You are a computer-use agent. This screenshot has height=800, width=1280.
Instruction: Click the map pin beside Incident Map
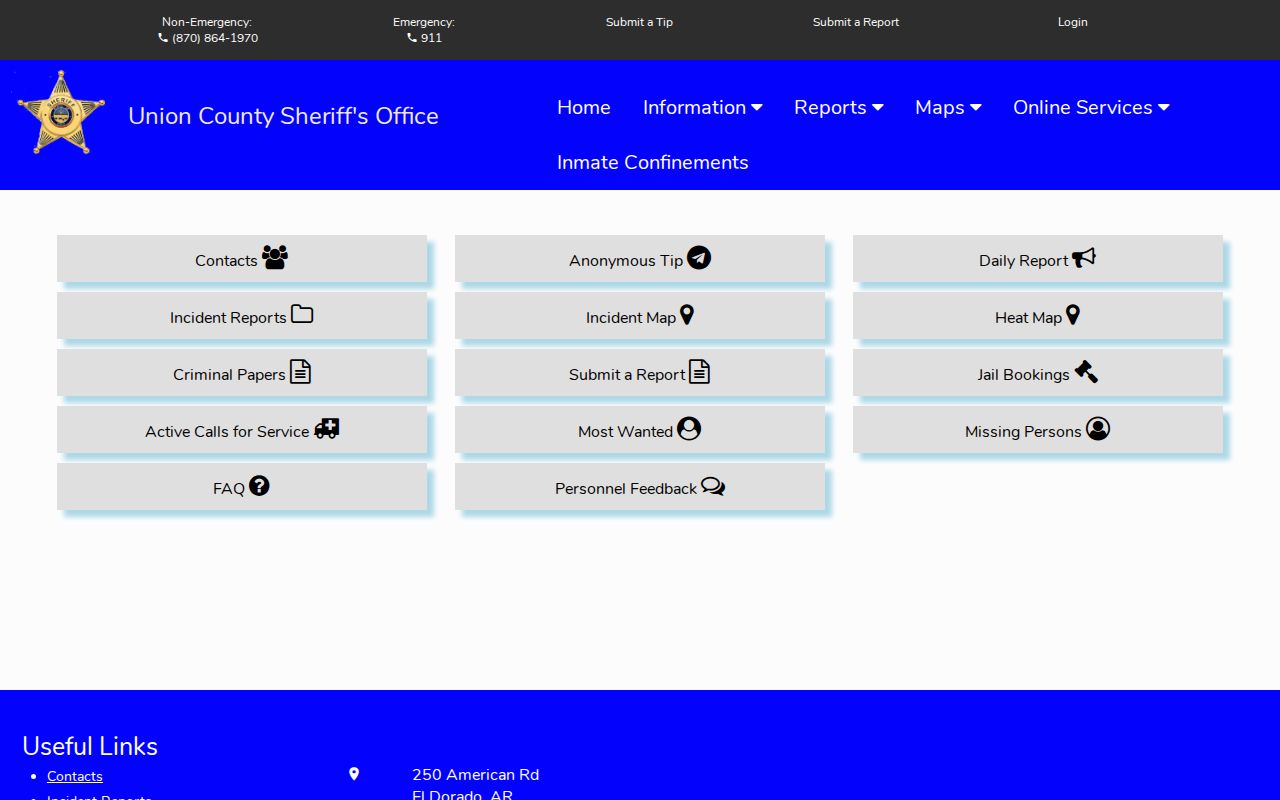687,315
